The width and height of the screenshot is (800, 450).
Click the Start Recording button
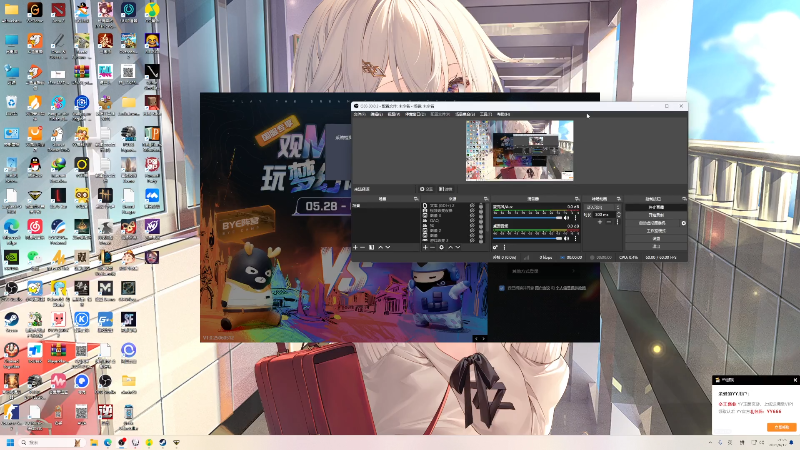tap(656, 215)
